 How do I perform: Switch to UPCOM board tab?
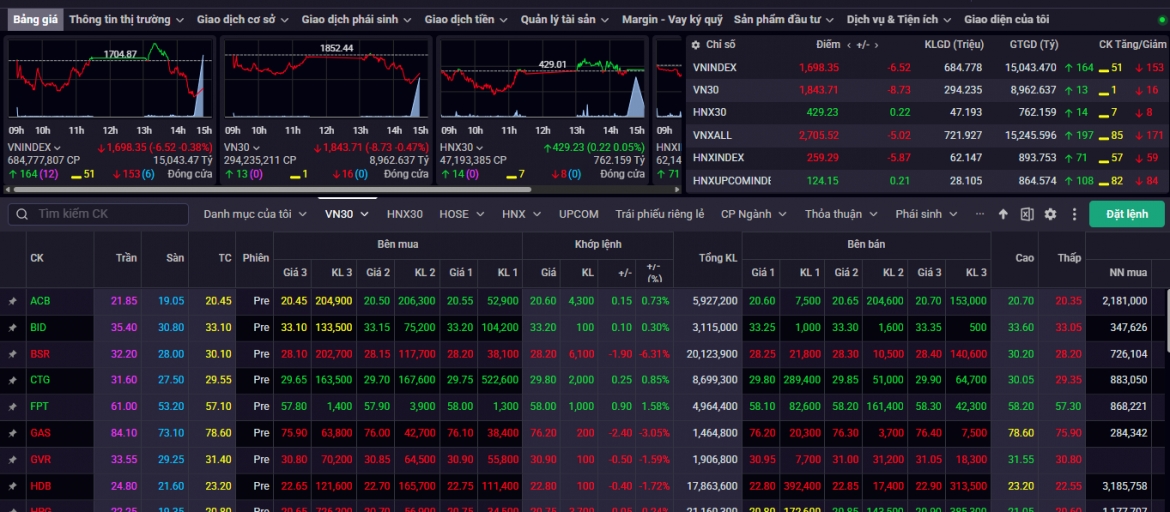[578, 214]
